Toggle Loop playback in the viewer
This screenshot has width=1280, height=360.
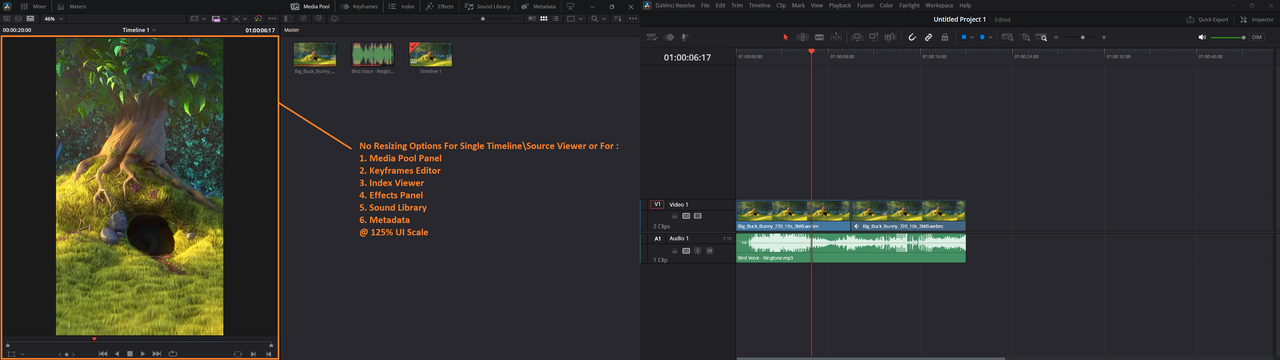[173, 354]
